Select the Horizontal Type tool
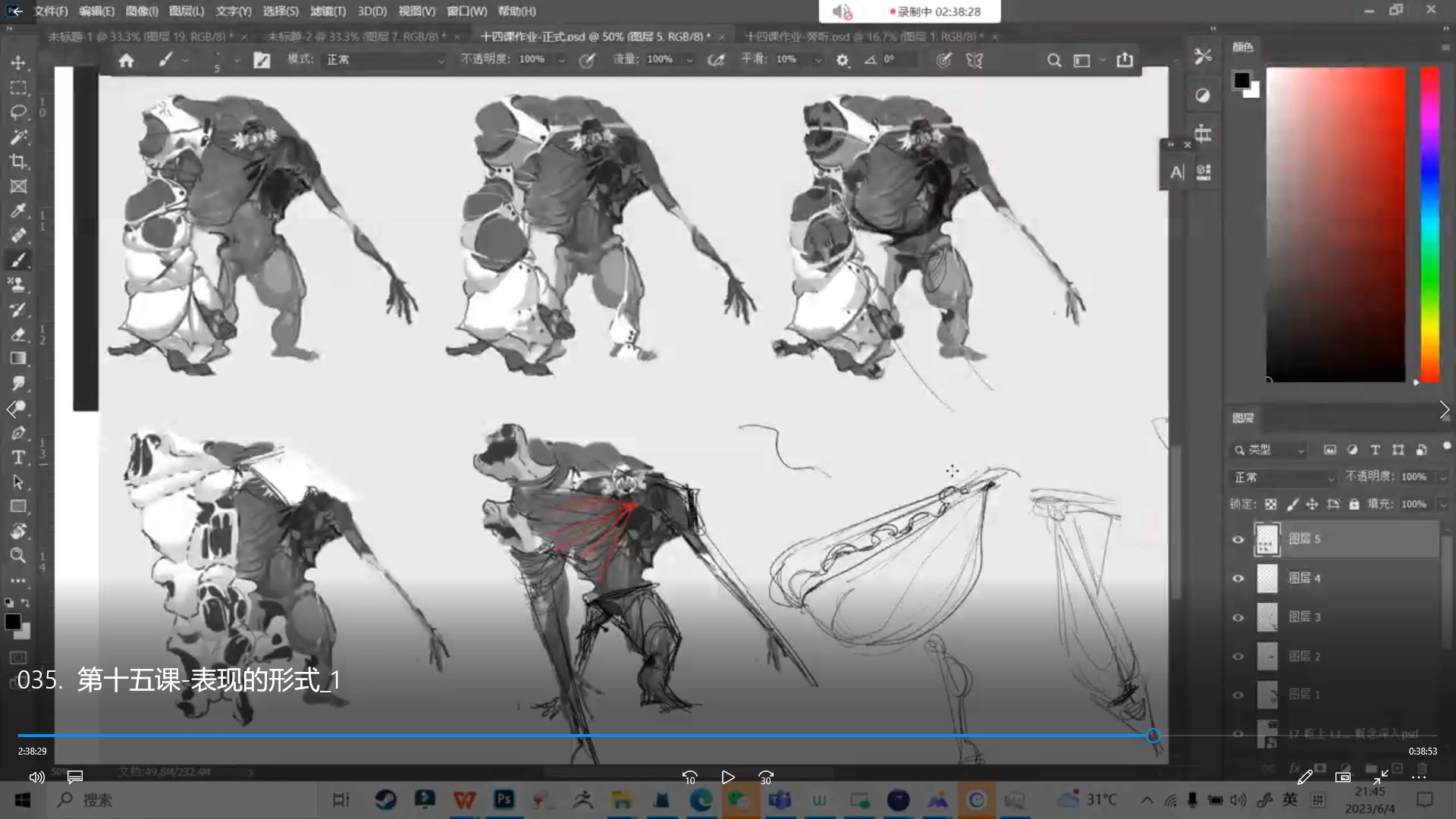 click(x=18, y=457)
